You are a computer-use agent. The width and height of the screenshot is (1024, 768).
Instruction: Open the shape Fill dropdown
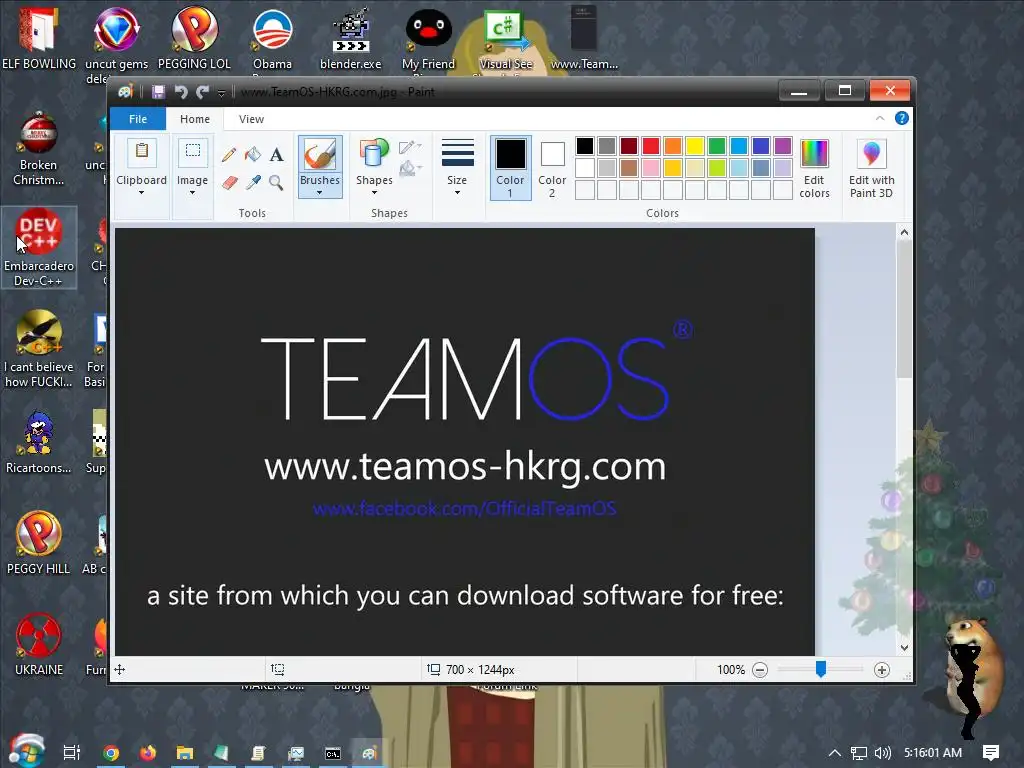tap(411, 169)
